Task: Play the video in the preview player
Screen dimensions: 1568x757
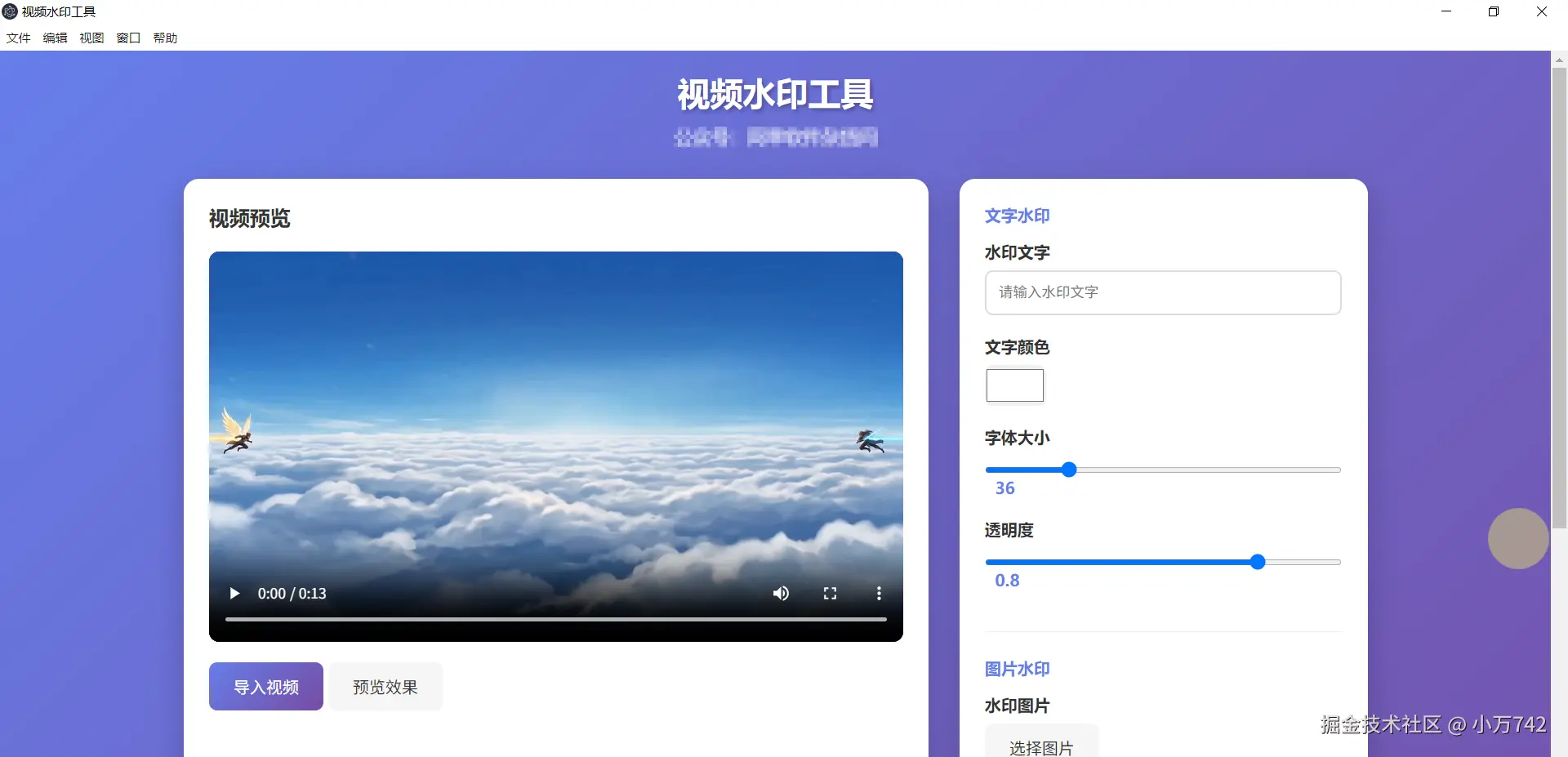Action: [x=234, y=594]
